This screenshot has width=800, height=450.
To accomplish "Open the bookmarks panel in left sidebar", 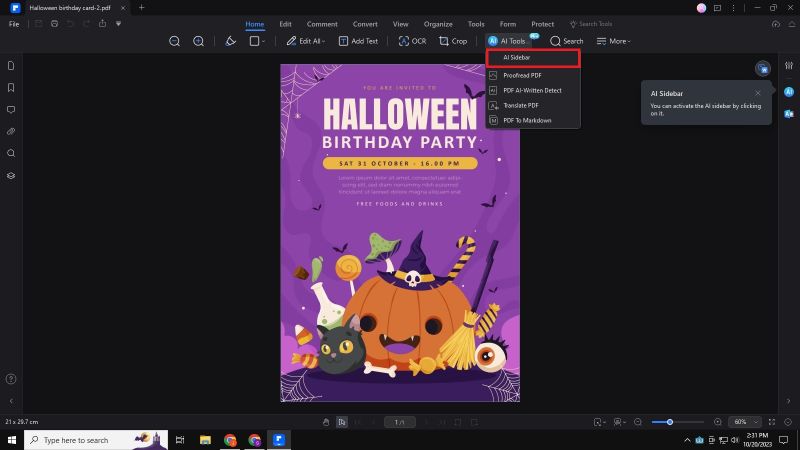I will pyautogui.click(x=11, y=88).
